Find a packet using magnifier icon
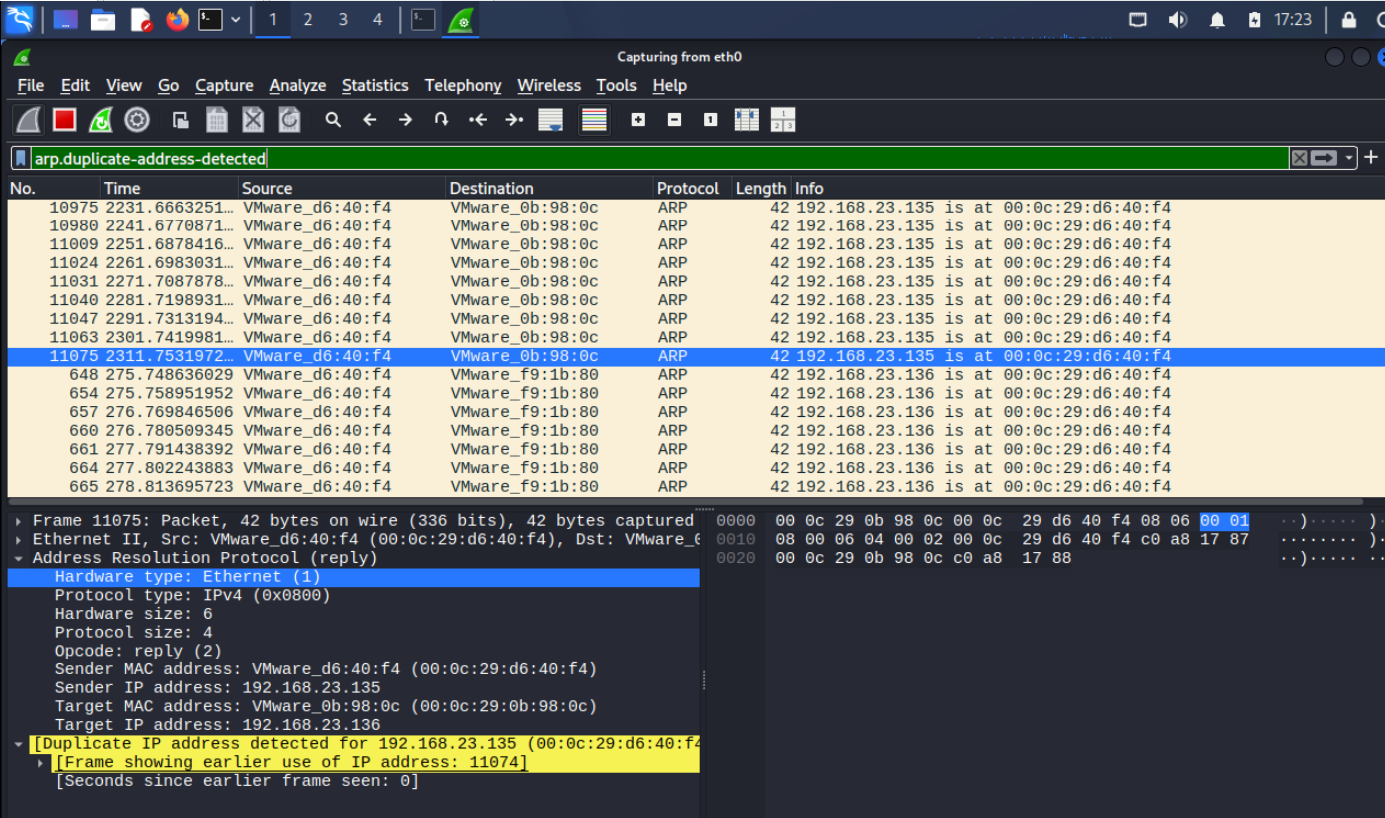 coord(333,120)
